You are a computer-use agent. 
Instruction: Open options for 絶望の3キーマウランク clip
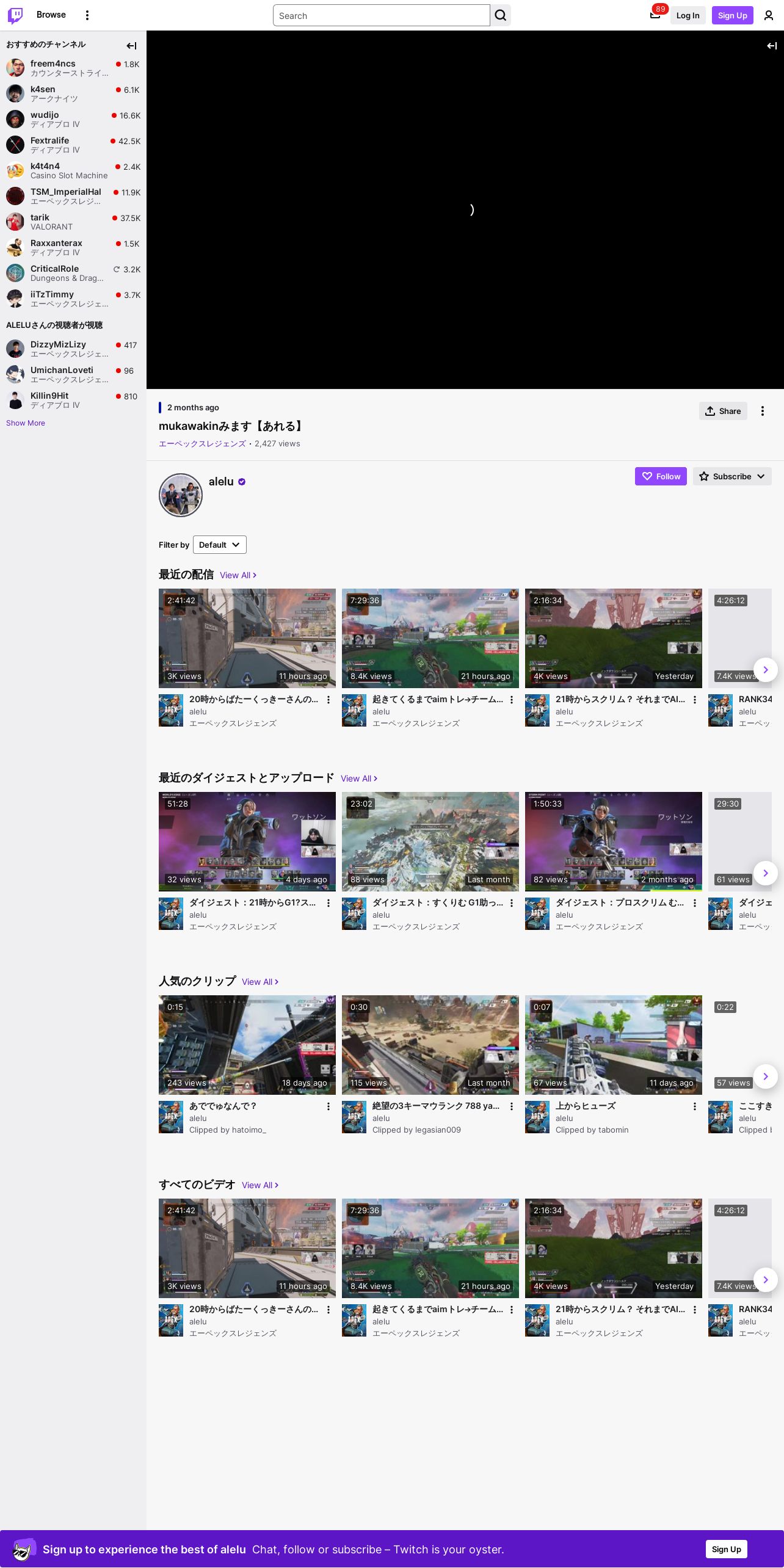click(512, 1106)
